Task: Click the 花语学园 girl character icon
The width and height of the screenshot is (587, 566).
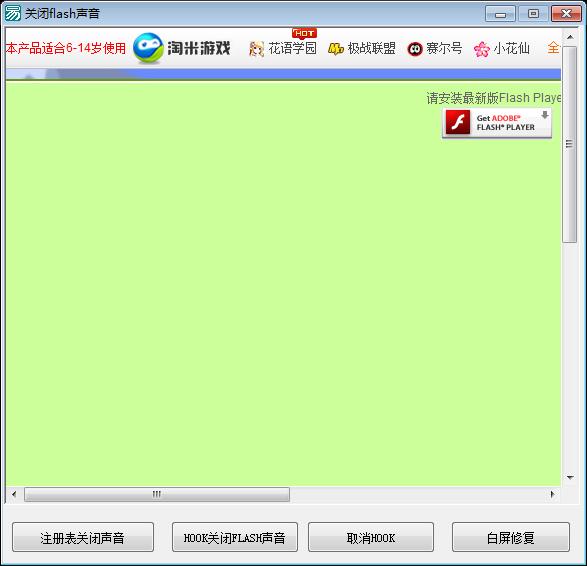Action: pyautogui.click(x=256, y=49)
